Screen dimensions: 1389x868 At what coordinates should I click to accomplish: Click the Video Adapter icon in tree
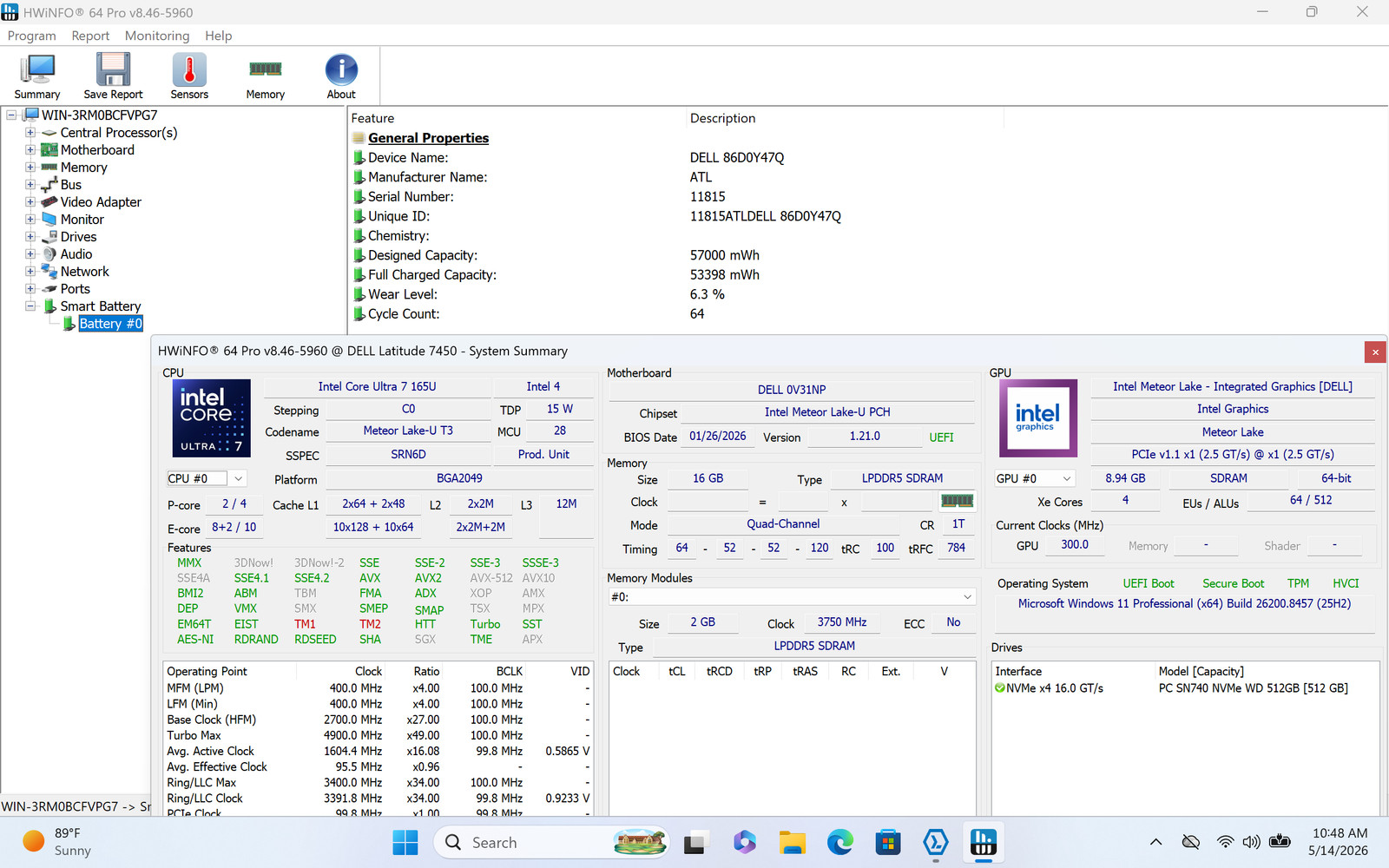(x=49, y=202)
